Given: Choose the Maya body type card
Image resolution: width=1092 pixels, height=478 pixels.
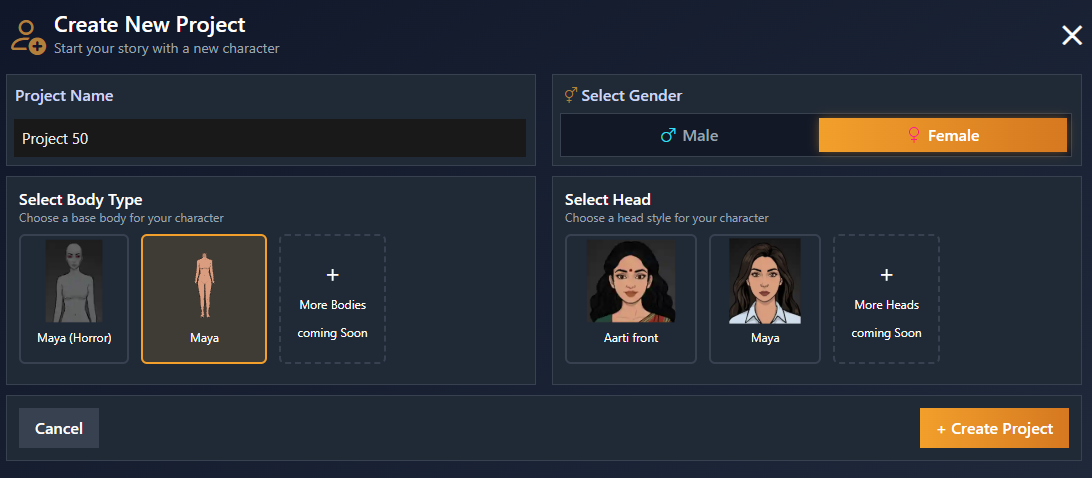Looking at the screenshot, I should [204, 299].
